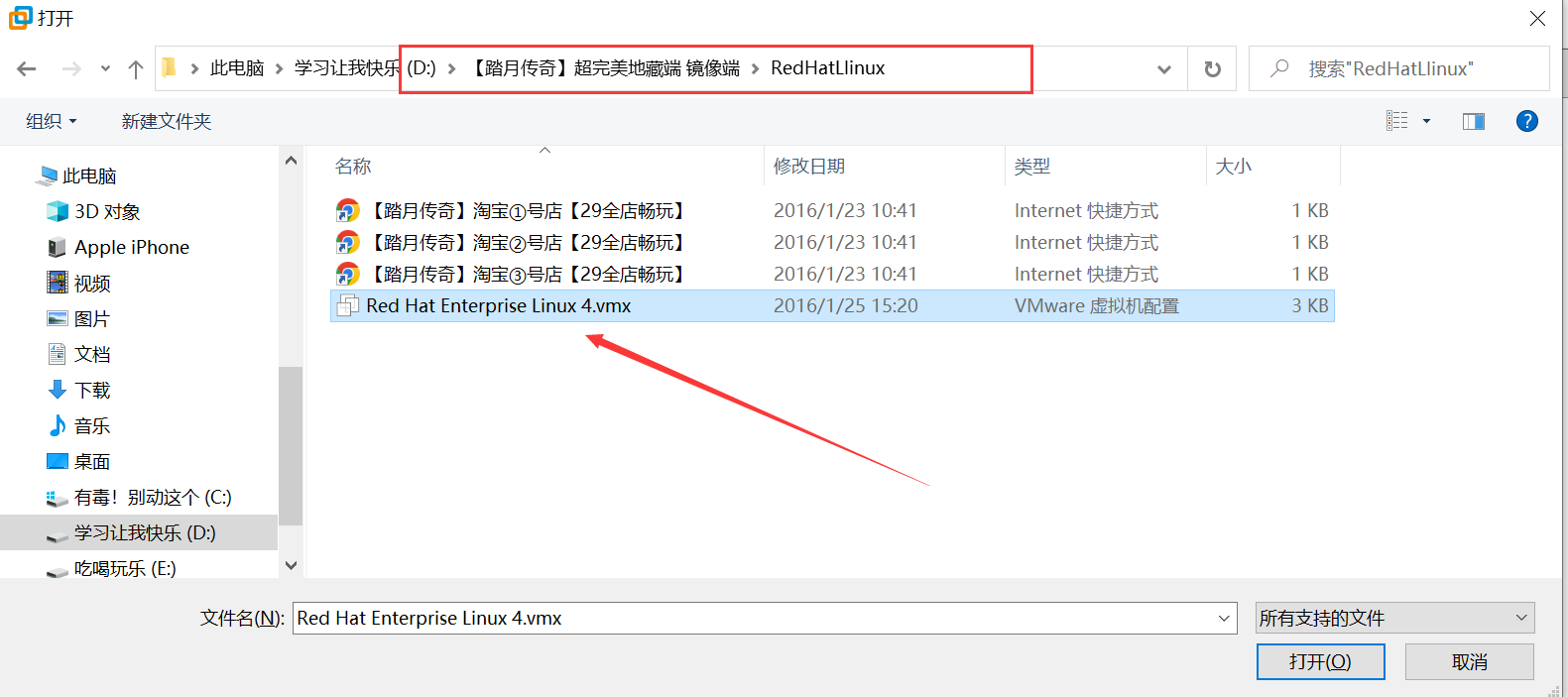The width and height of the screenshot is (1568, 697).
Task: Open the help question mark
Action: [x=1527, y=121]
